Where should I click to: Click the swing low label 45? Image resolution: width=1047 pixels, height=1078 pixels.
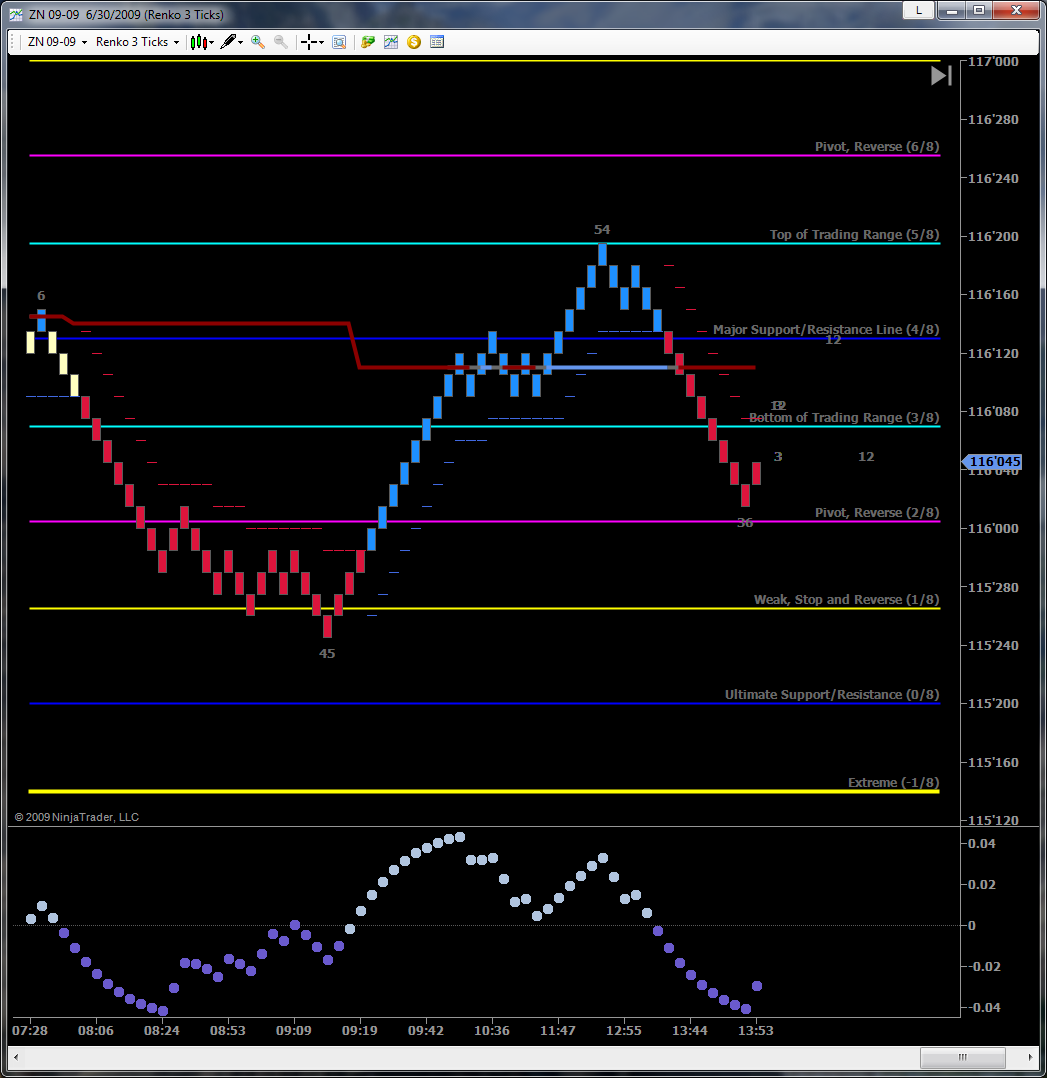pyautogui.click(x=327, y=653)
